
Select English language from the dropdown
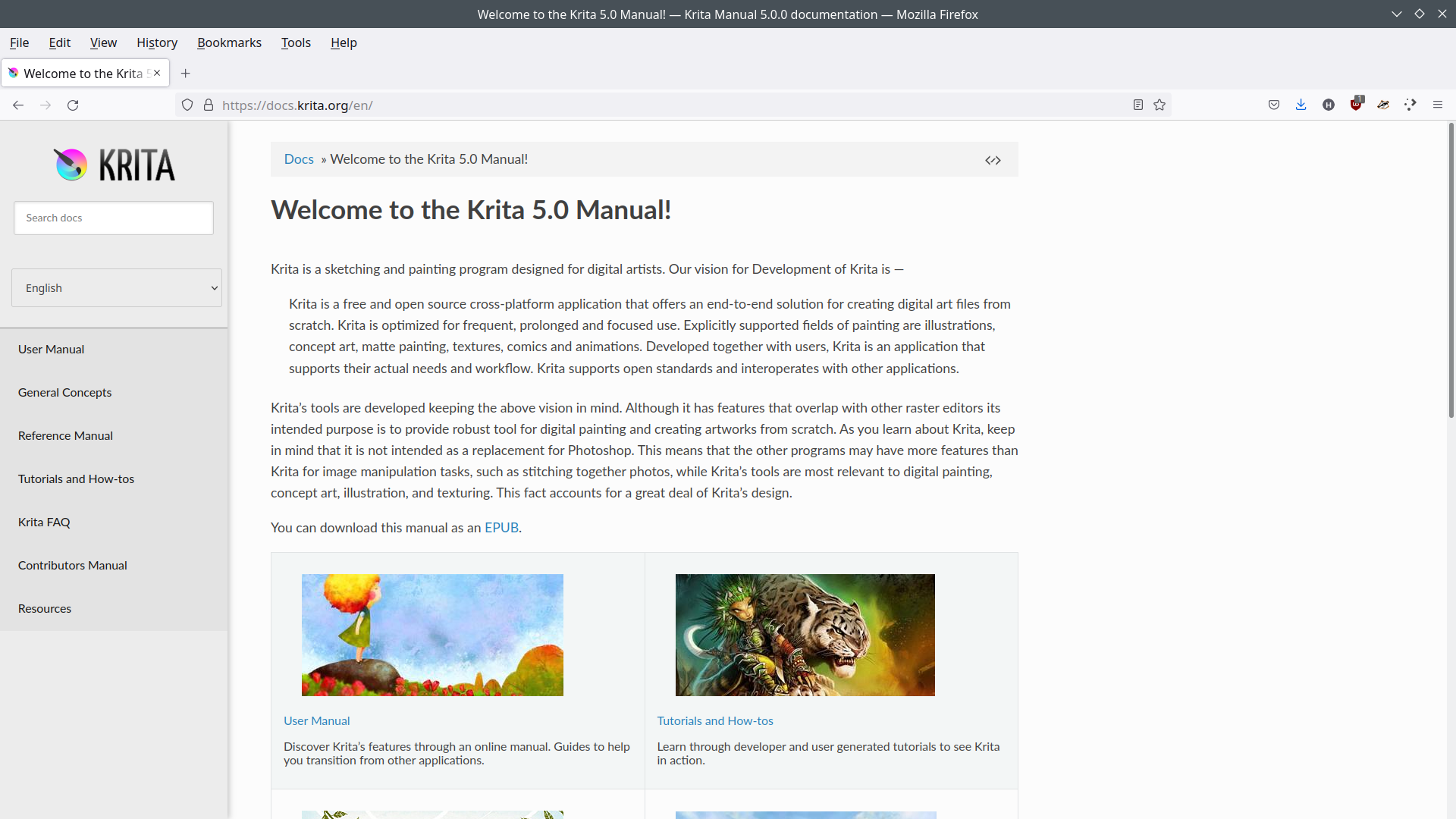114,288
